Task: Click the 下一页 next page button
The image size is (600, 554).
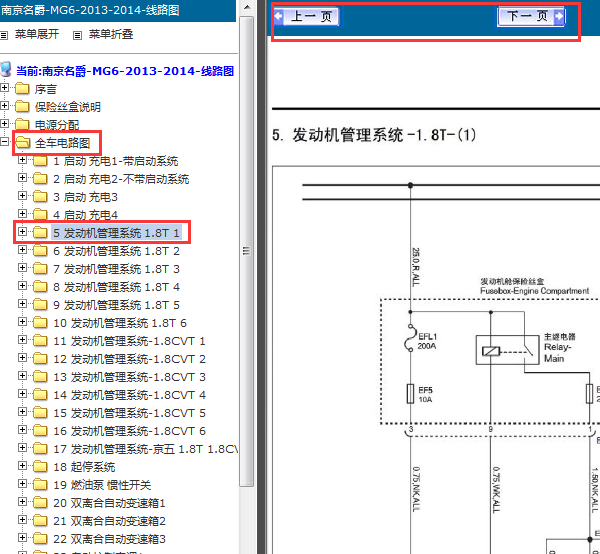Action: [531, 16]
